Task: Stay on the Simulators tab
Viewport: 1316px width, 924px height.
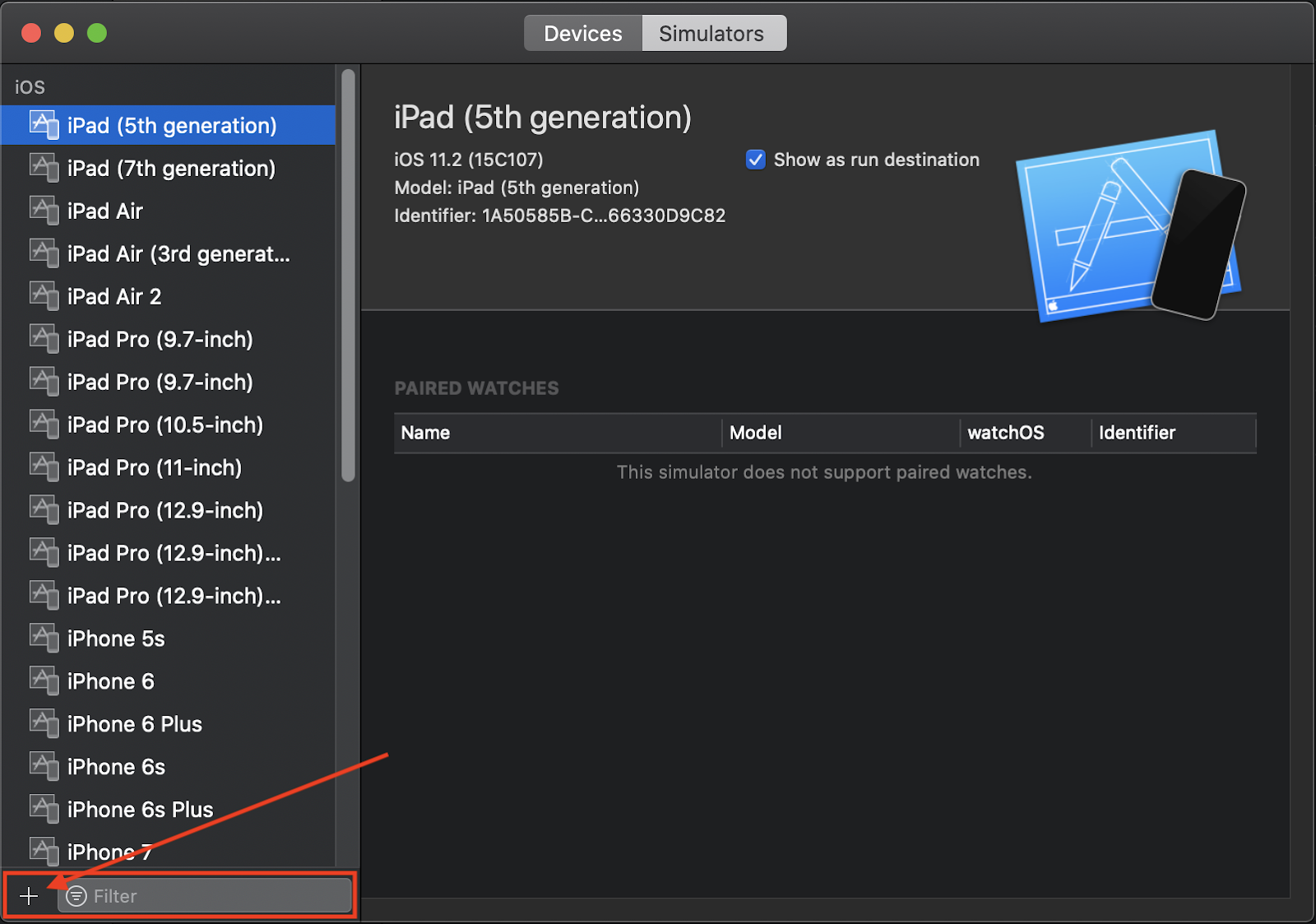Action: click(711, 33)
